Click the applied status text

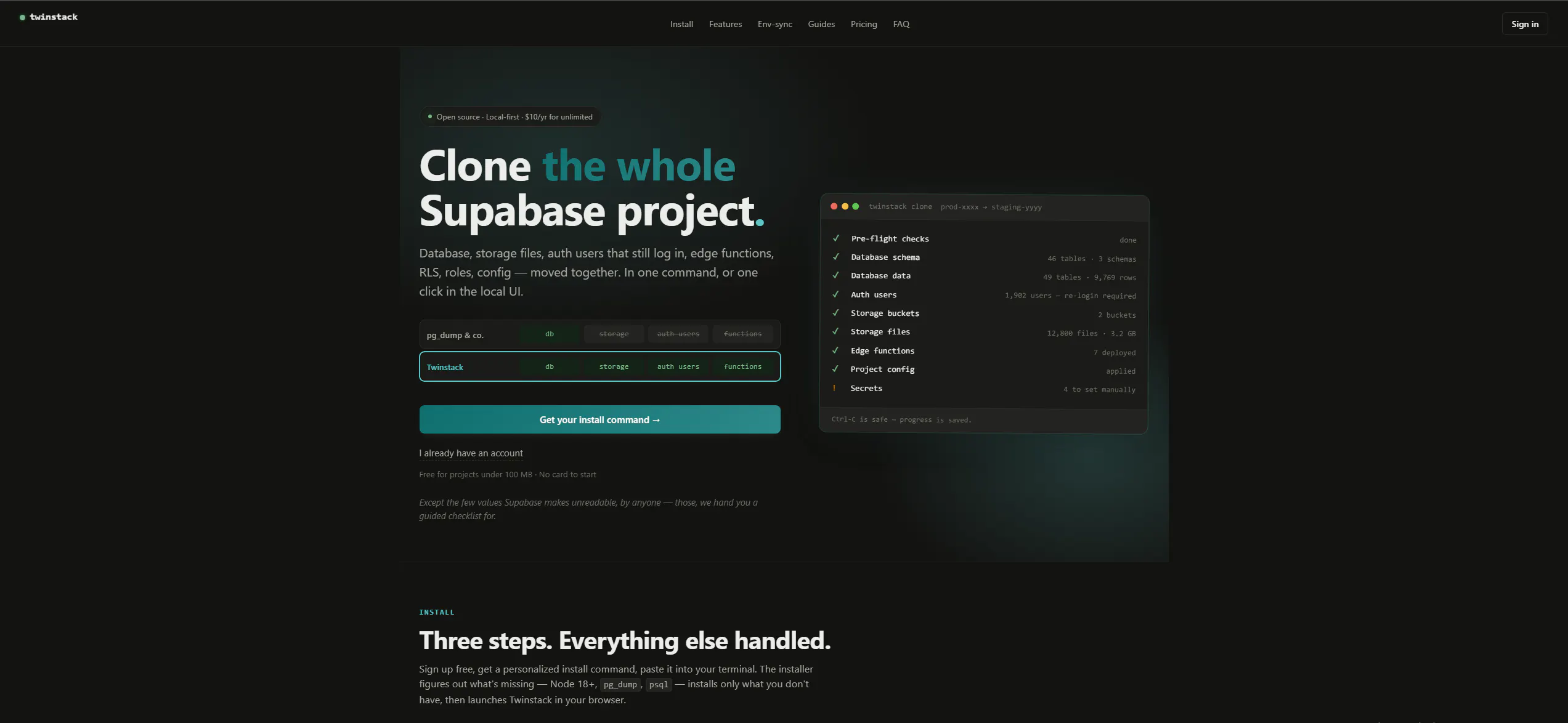tap(1121, 371)
